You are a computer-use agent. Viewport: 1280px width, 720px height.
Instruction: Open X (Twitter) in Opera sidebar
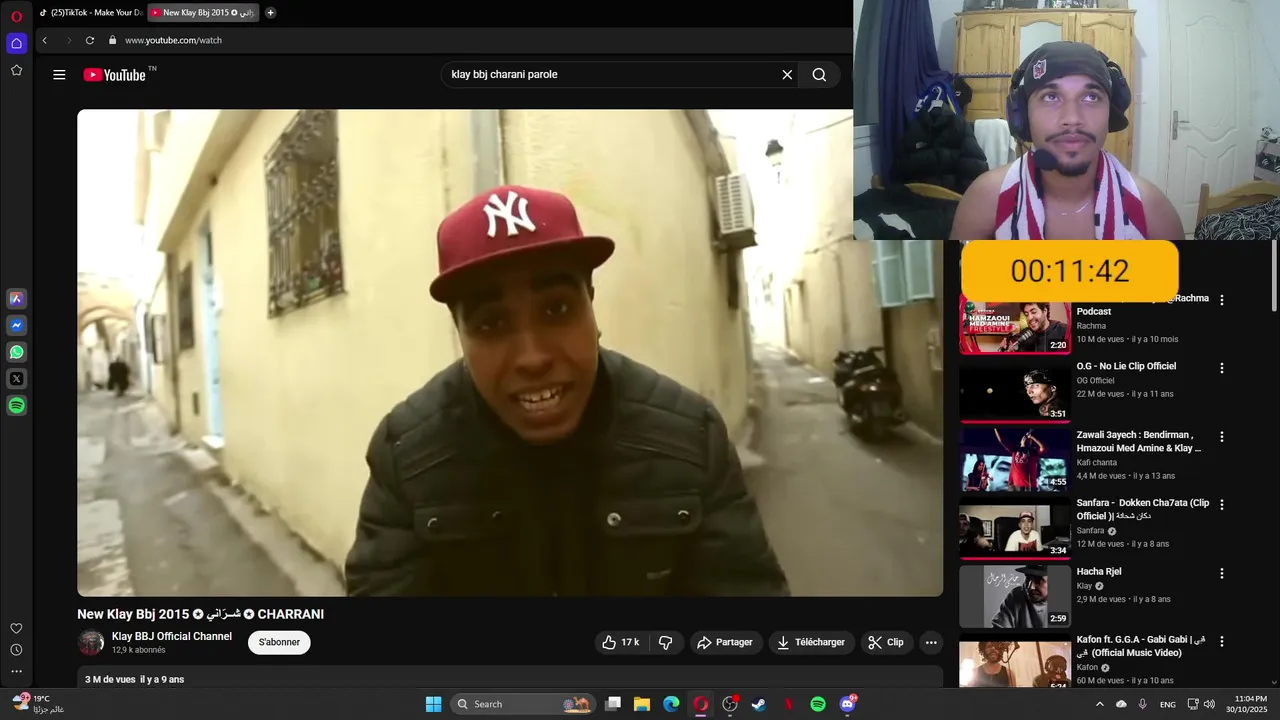click(x=16, y=379)
